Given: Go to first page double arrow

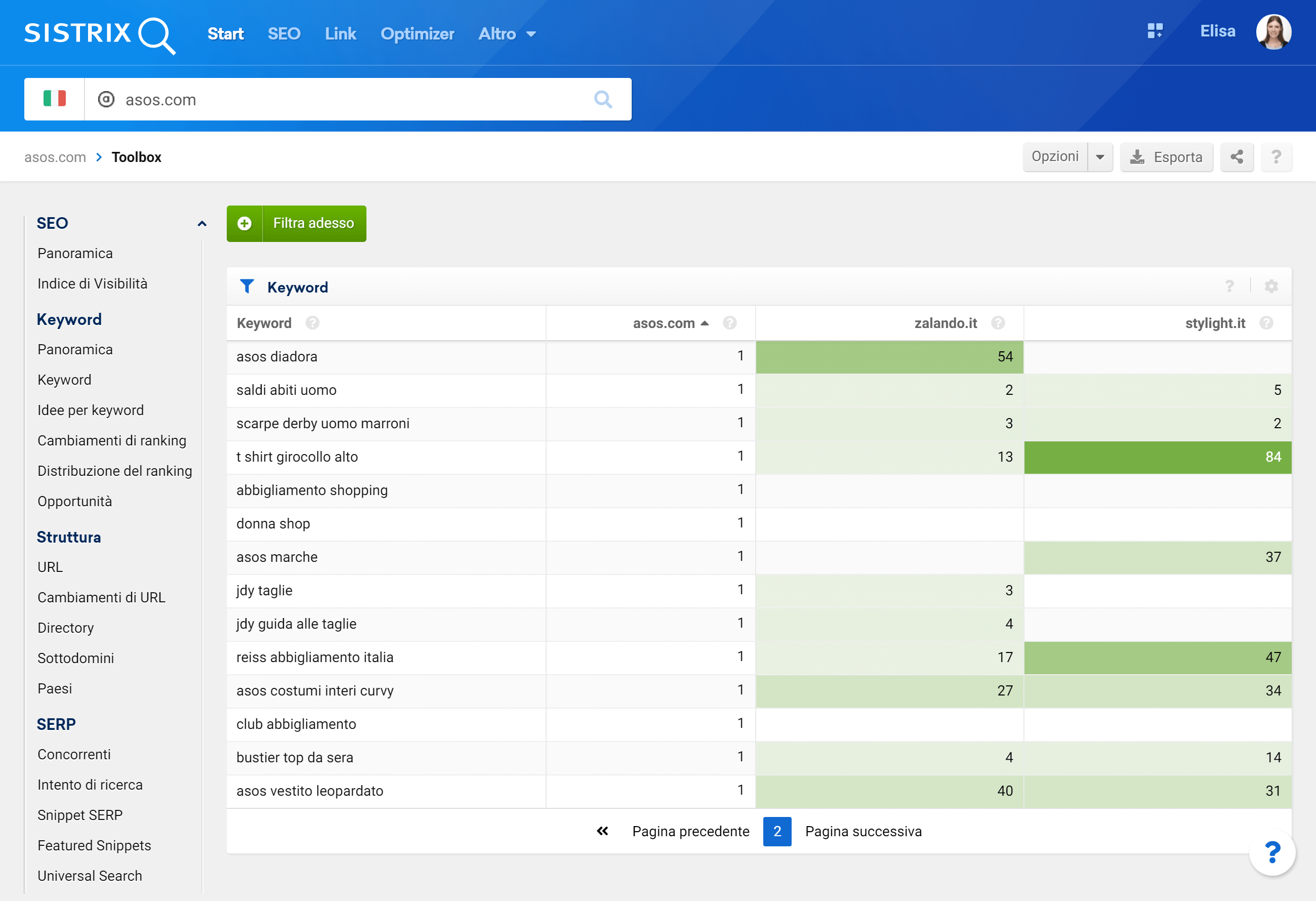Looking at the screenshot, I should (602, 831).
